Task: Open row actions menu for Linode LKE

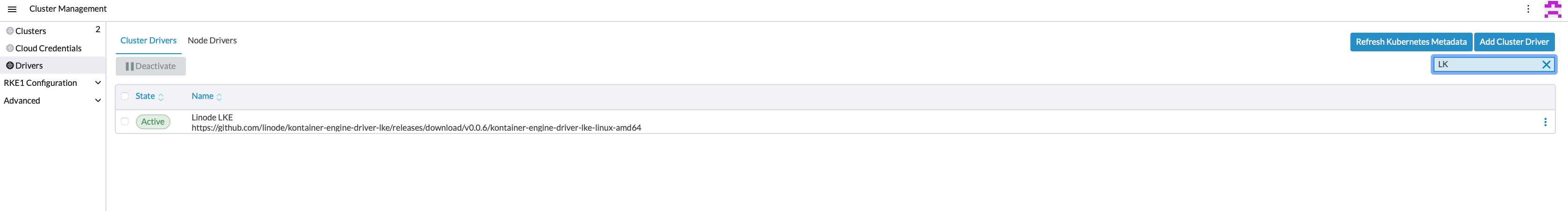Action: (x=1545, y=122)
